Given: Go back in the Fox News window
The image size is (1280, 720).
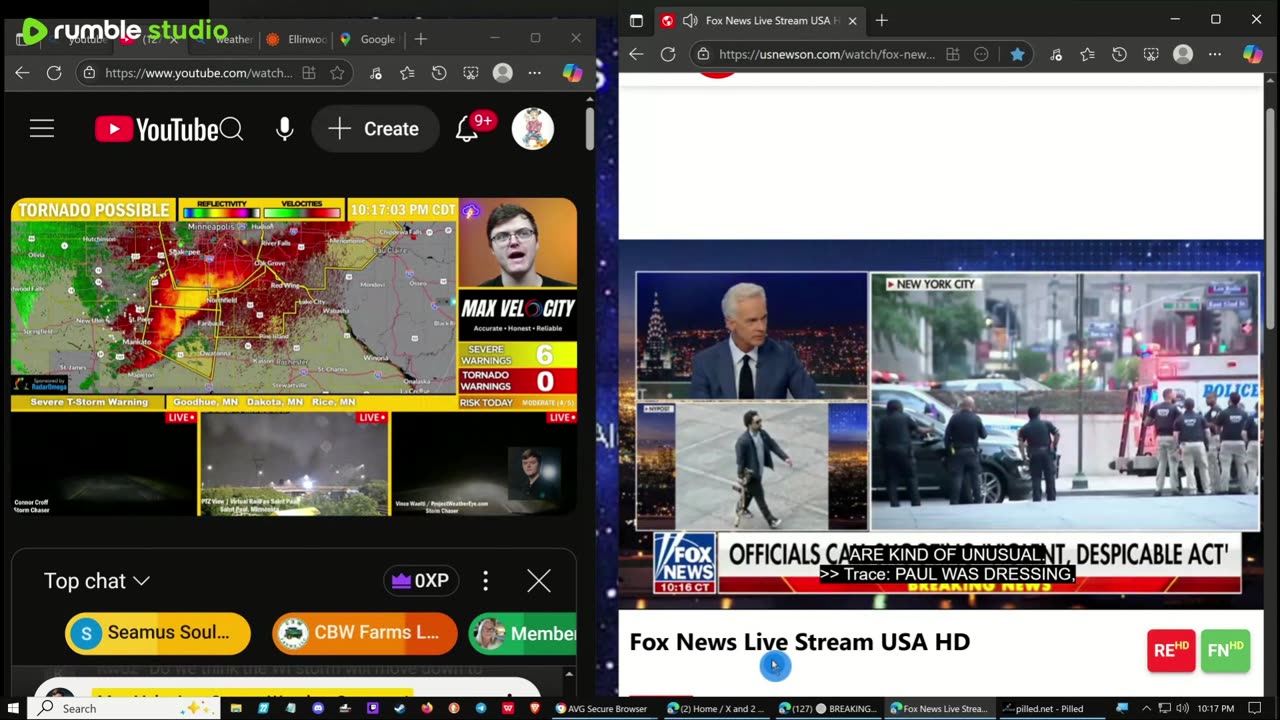Looking at the screenshot, I should [x=636, y=54].
